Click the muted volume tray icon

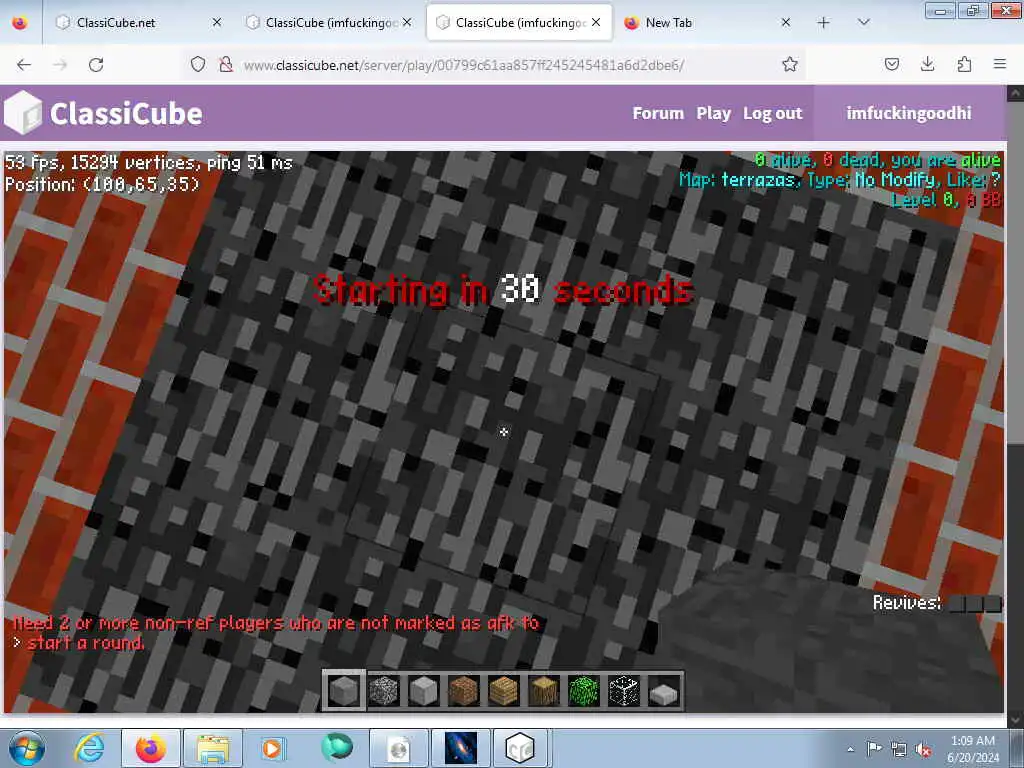pos(923,749)
